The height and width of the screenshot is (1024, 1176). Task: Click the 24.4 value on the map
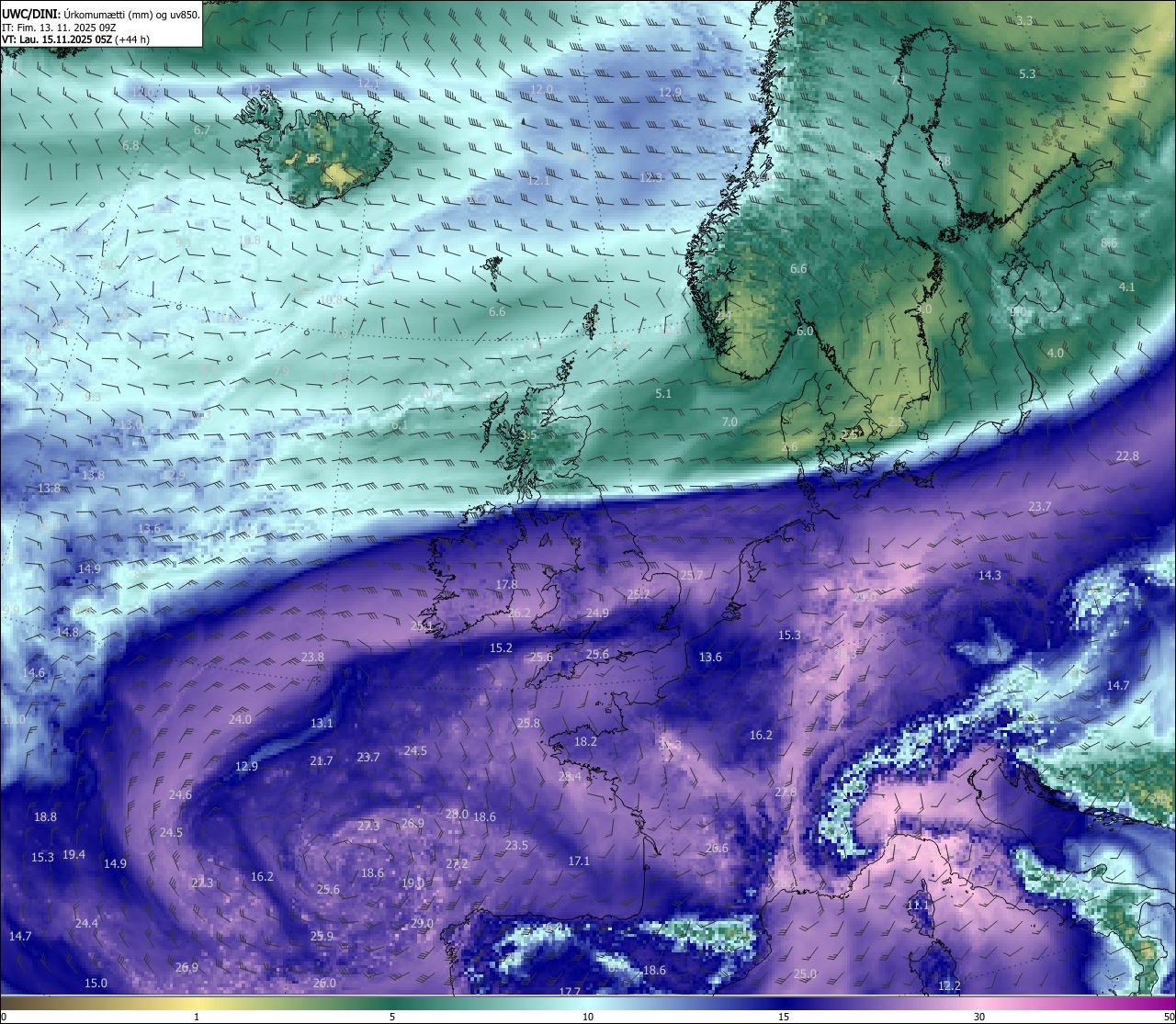[x=86, y=923]
